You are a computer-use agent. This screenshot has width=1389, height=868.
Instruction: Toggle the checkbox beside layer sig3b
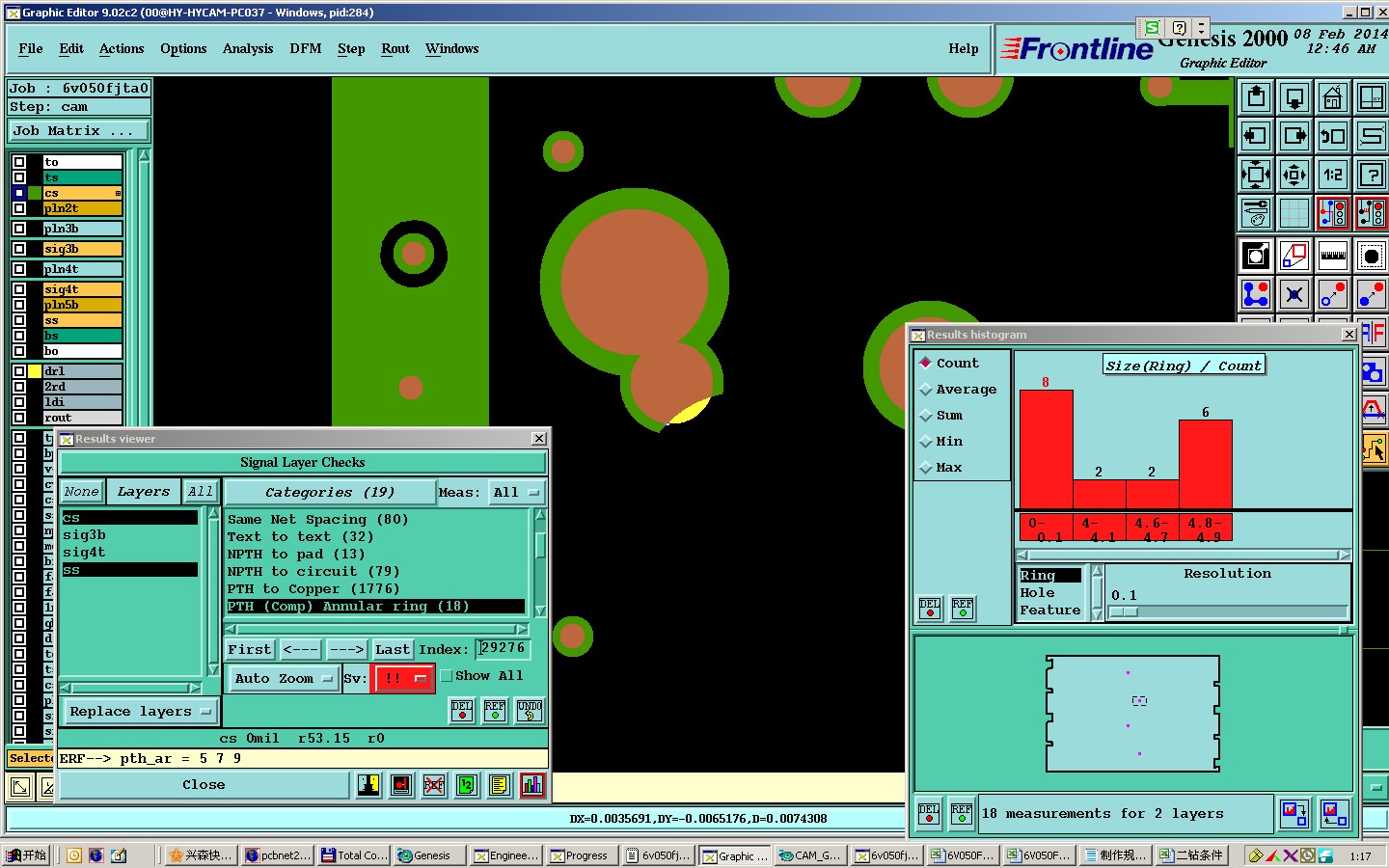19,249
